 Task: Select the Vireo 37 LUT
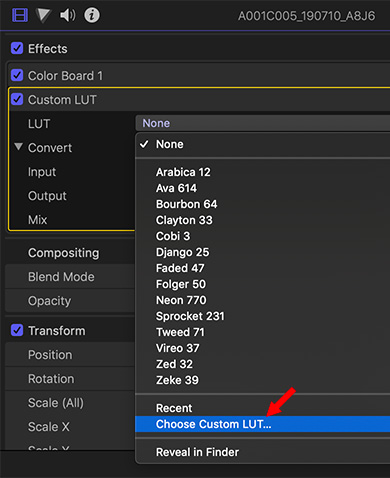(263, 348)
